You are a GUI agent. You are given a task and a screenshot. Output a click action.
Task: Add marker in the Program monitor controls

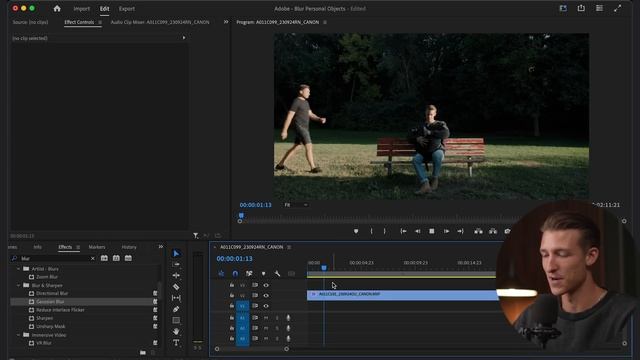click(x=356, y=231)
